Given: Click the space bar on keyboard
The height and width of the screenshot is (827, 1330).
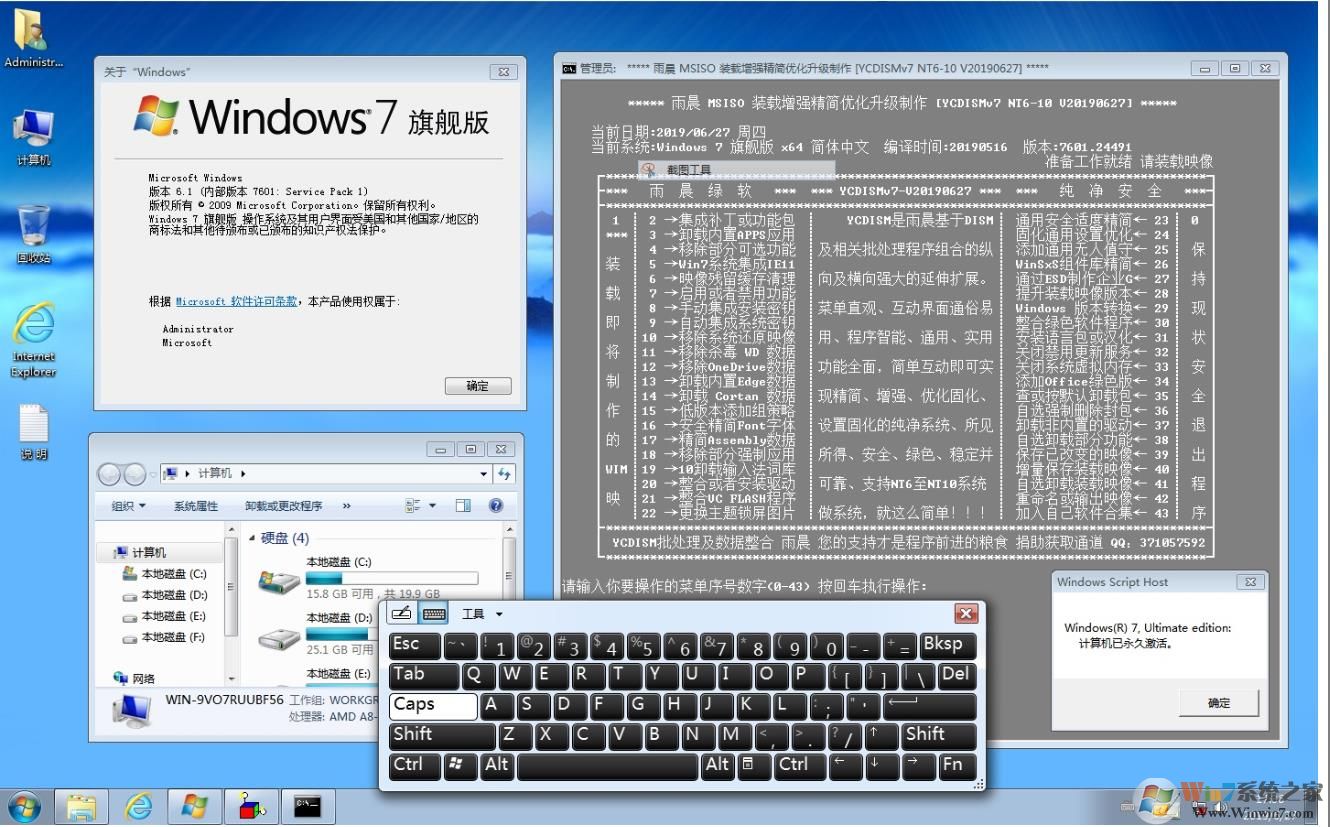Looking at the screenshot, I should [x=608, y=765].
